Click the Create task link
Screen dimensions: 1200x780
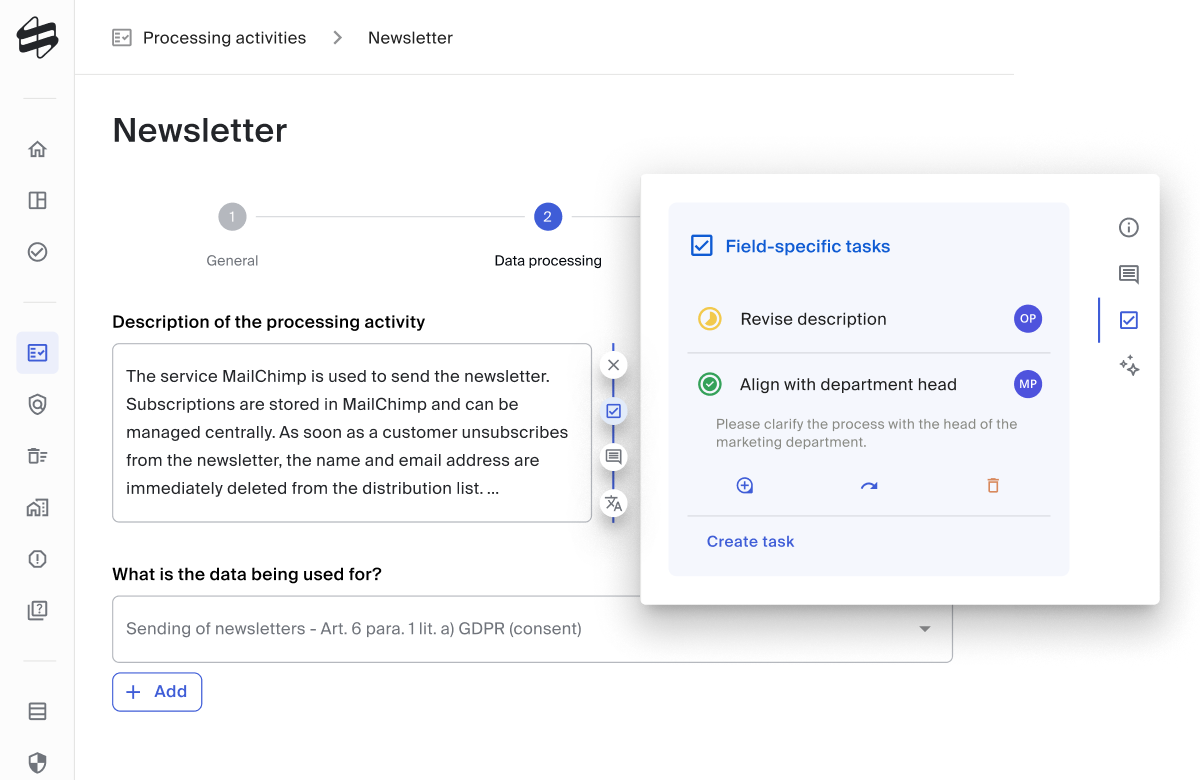(750, 541)
